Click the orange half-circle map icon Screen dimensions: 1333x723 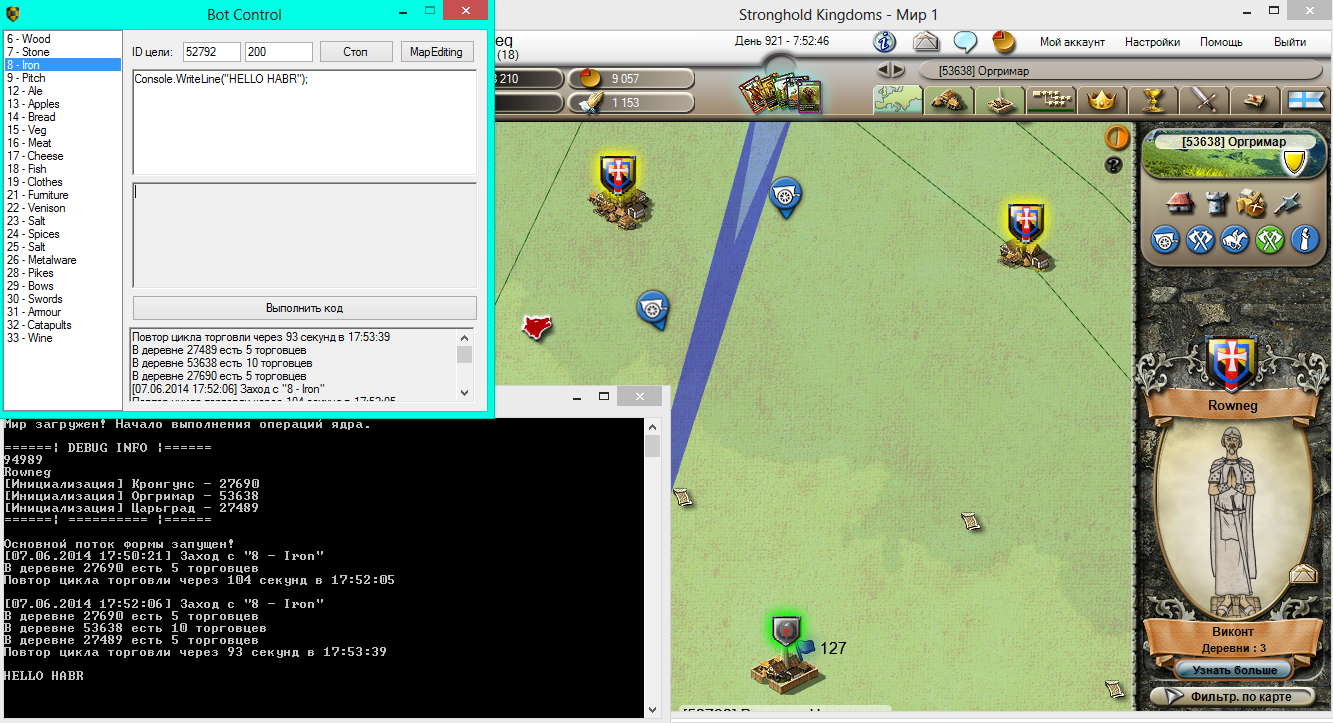pos(1115,138)
